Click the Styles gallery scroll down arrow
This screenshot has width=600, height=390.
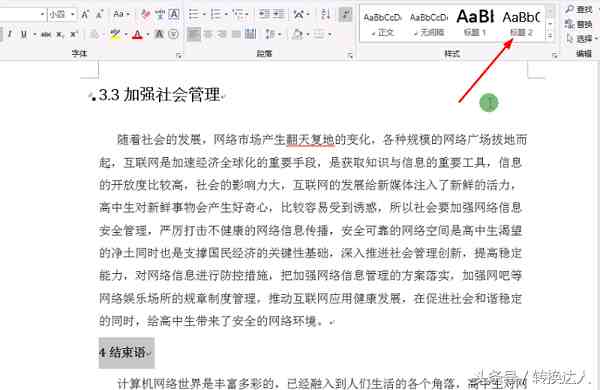(x=550, y=24)
